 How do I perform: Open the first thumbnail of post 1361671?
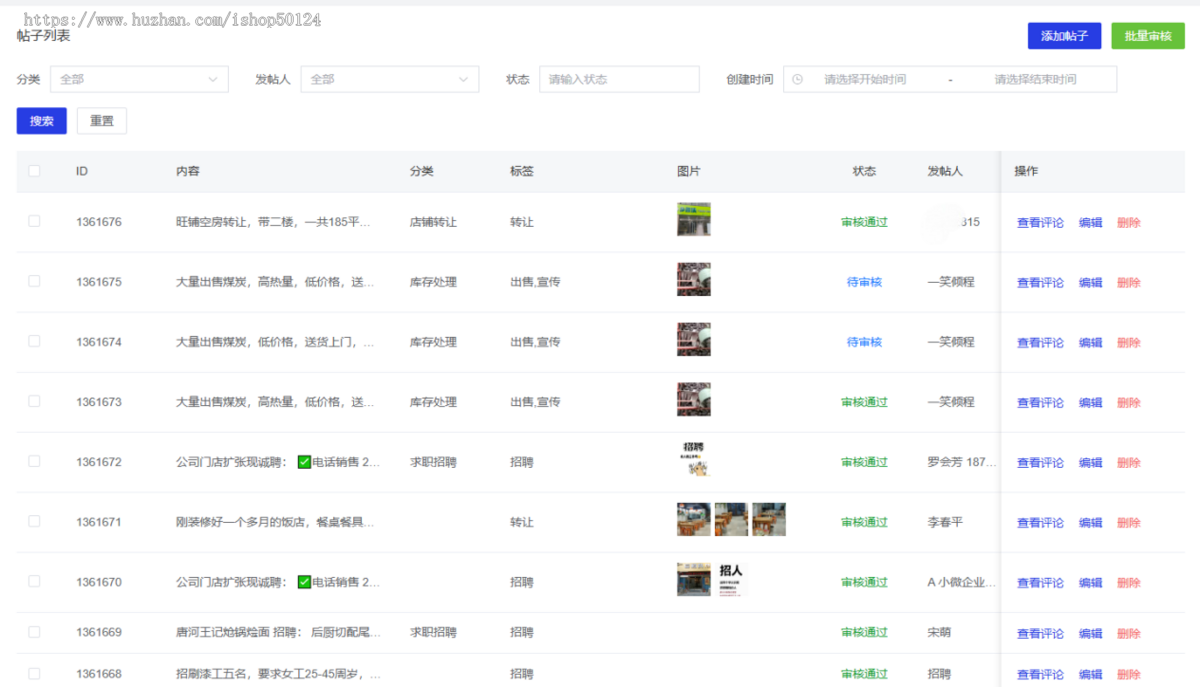click(x=694, y=520)
